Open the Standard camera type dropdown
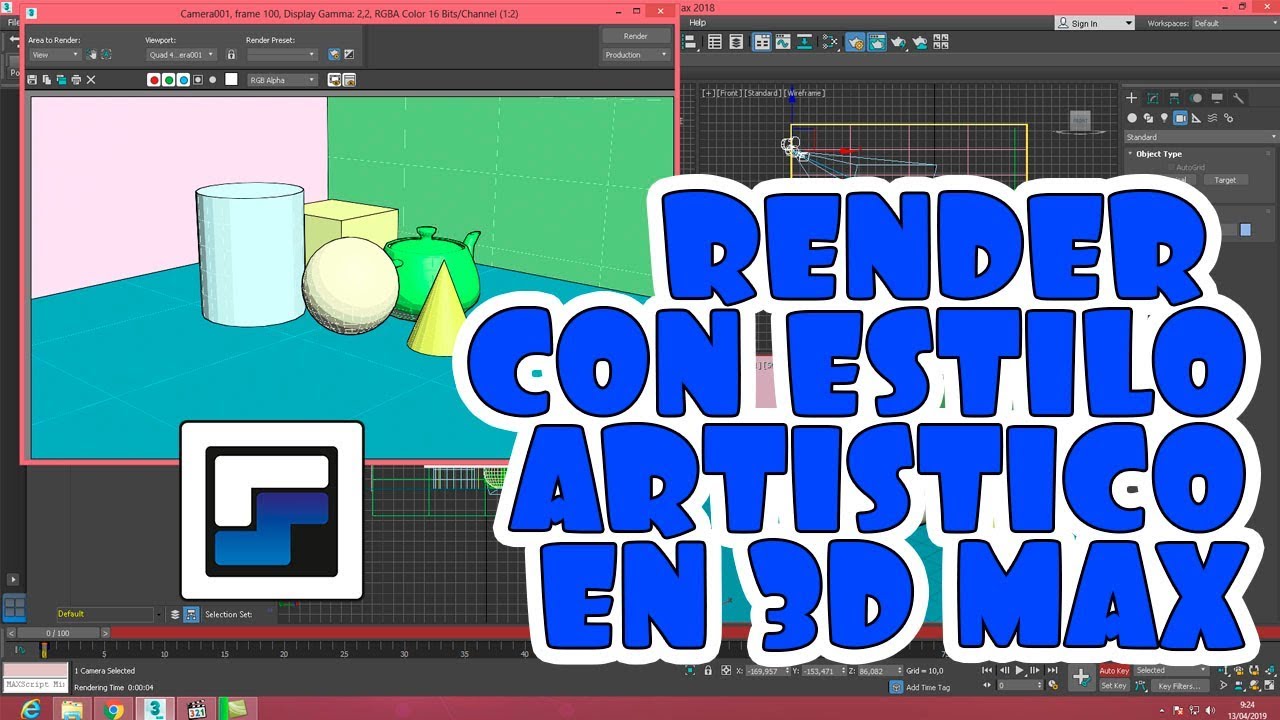 pyautogui.click(x=1202, y=137)
